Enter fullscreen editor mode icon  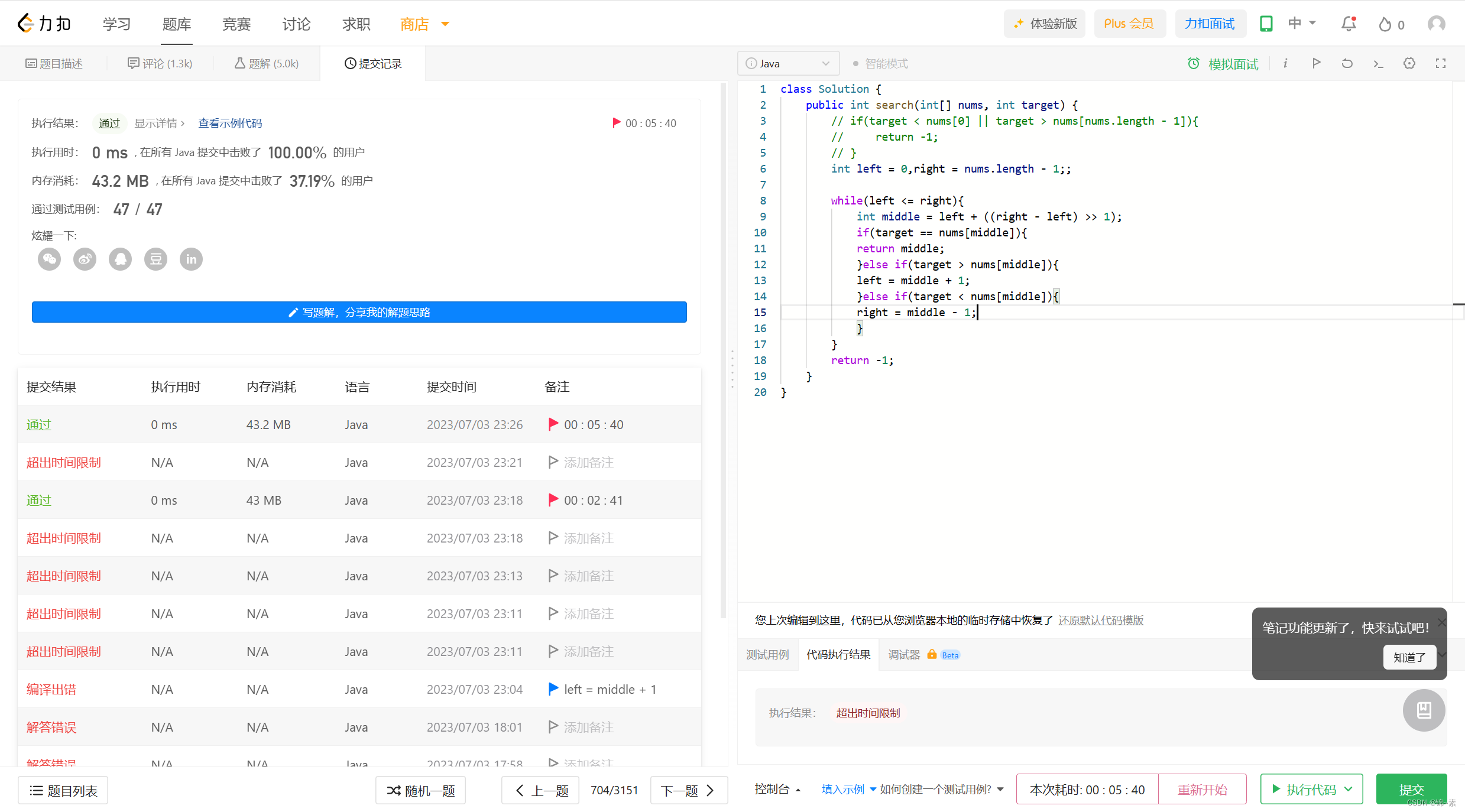click(x=1441, y=63)
